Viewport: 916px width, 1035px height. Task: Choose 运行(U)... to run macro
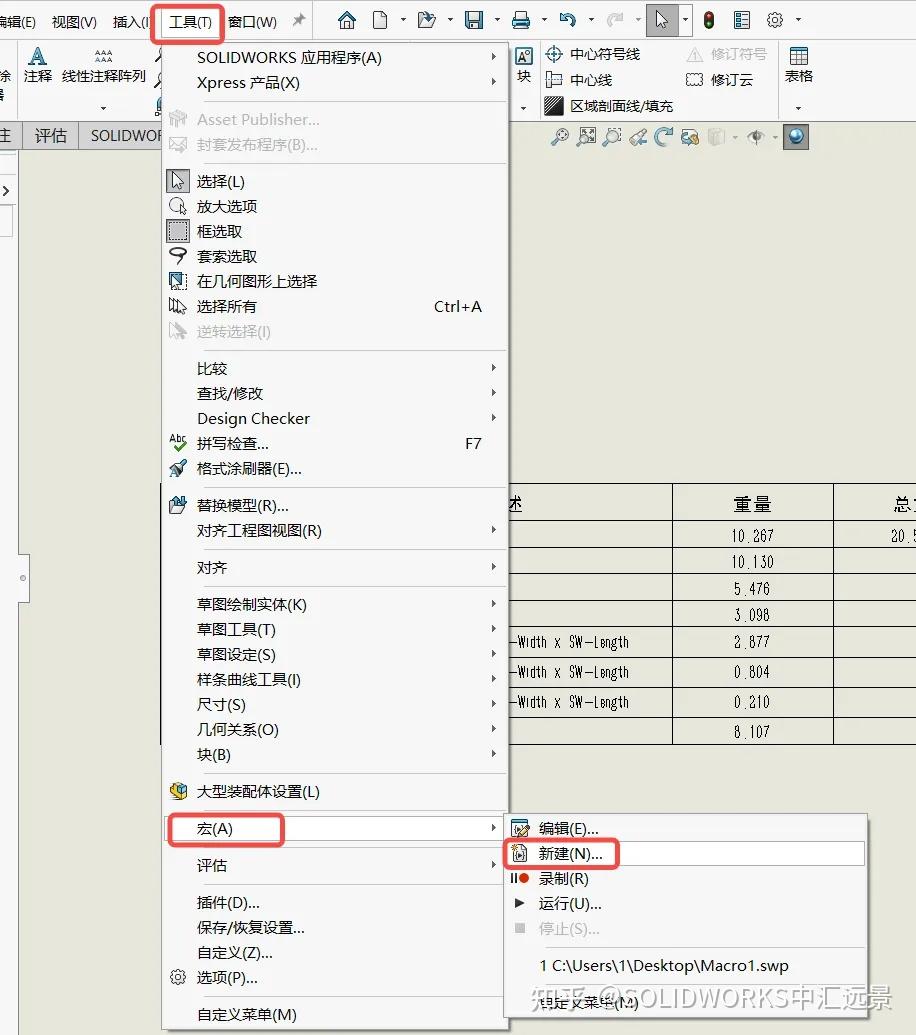pos(684,904)
